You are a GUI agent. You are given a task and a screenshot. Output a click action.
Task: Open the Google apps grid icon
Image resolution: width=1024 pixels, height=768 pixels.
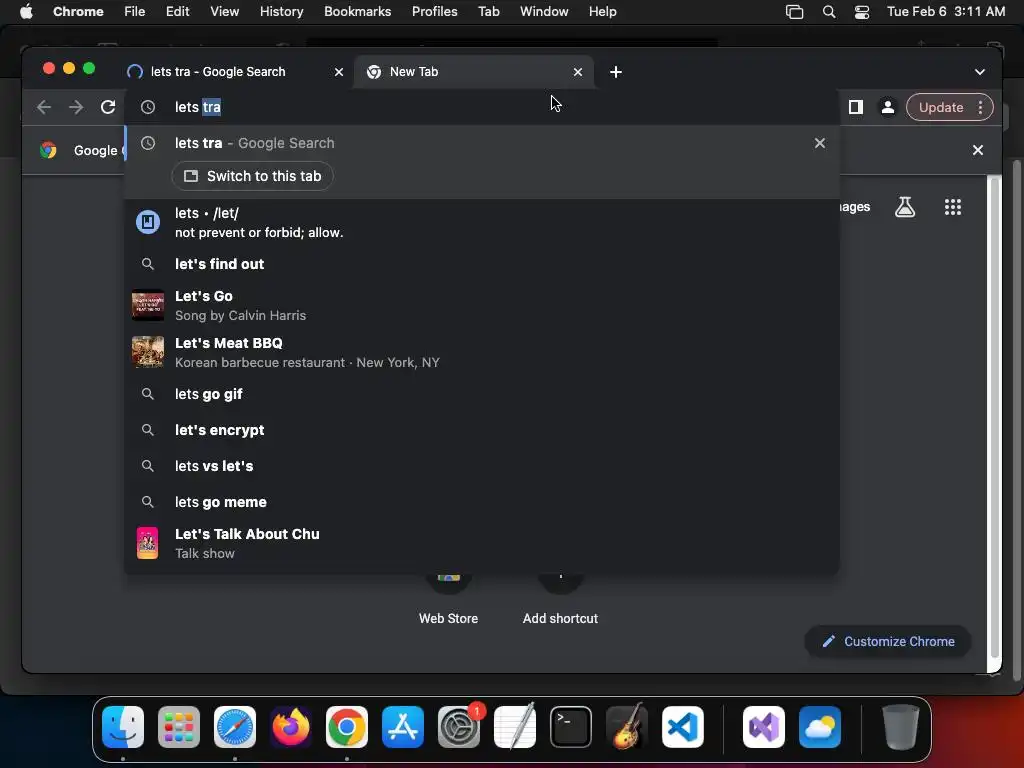[x=953, y=207]
